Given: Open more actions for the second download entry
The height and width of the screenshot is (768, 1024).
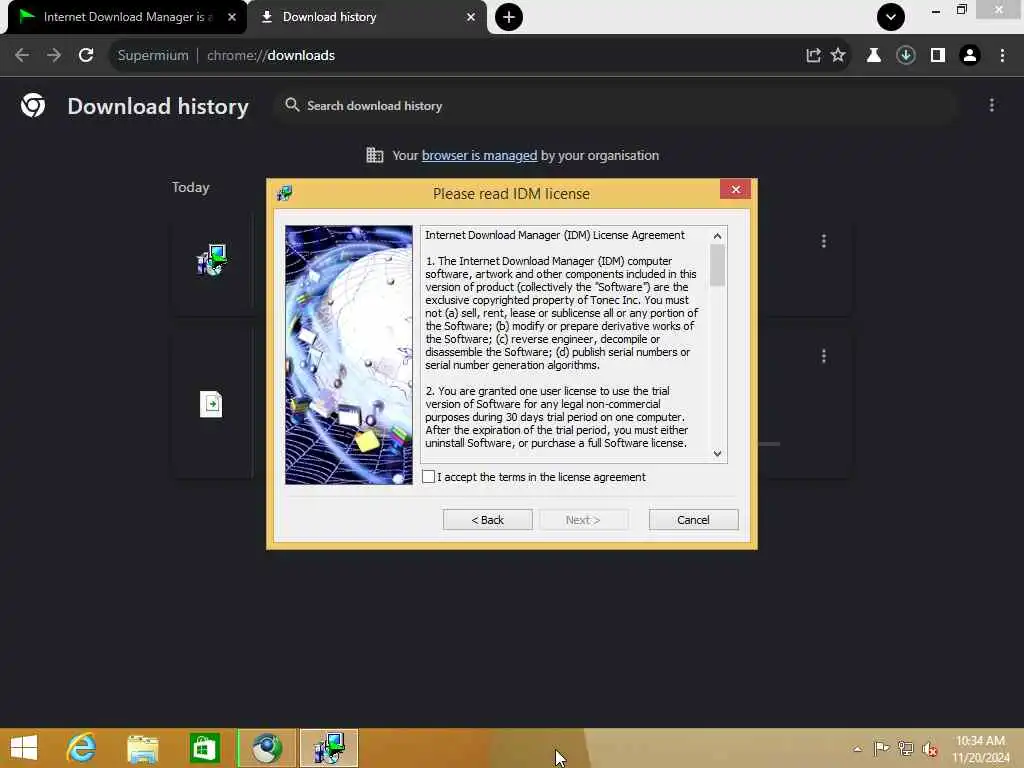Looking at the screenshot, I should (824, 356).
